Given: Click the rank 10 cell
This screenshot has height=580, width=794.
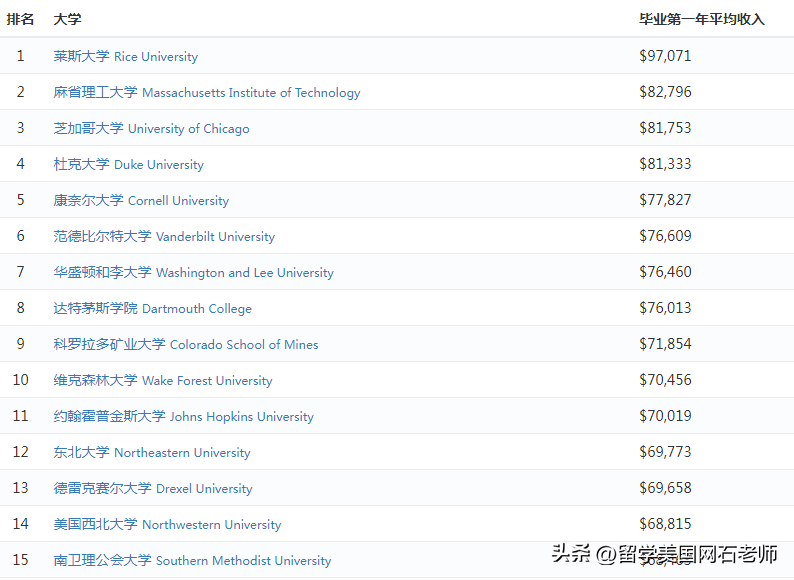Looking at the screenshot, I should coord(21,380).
